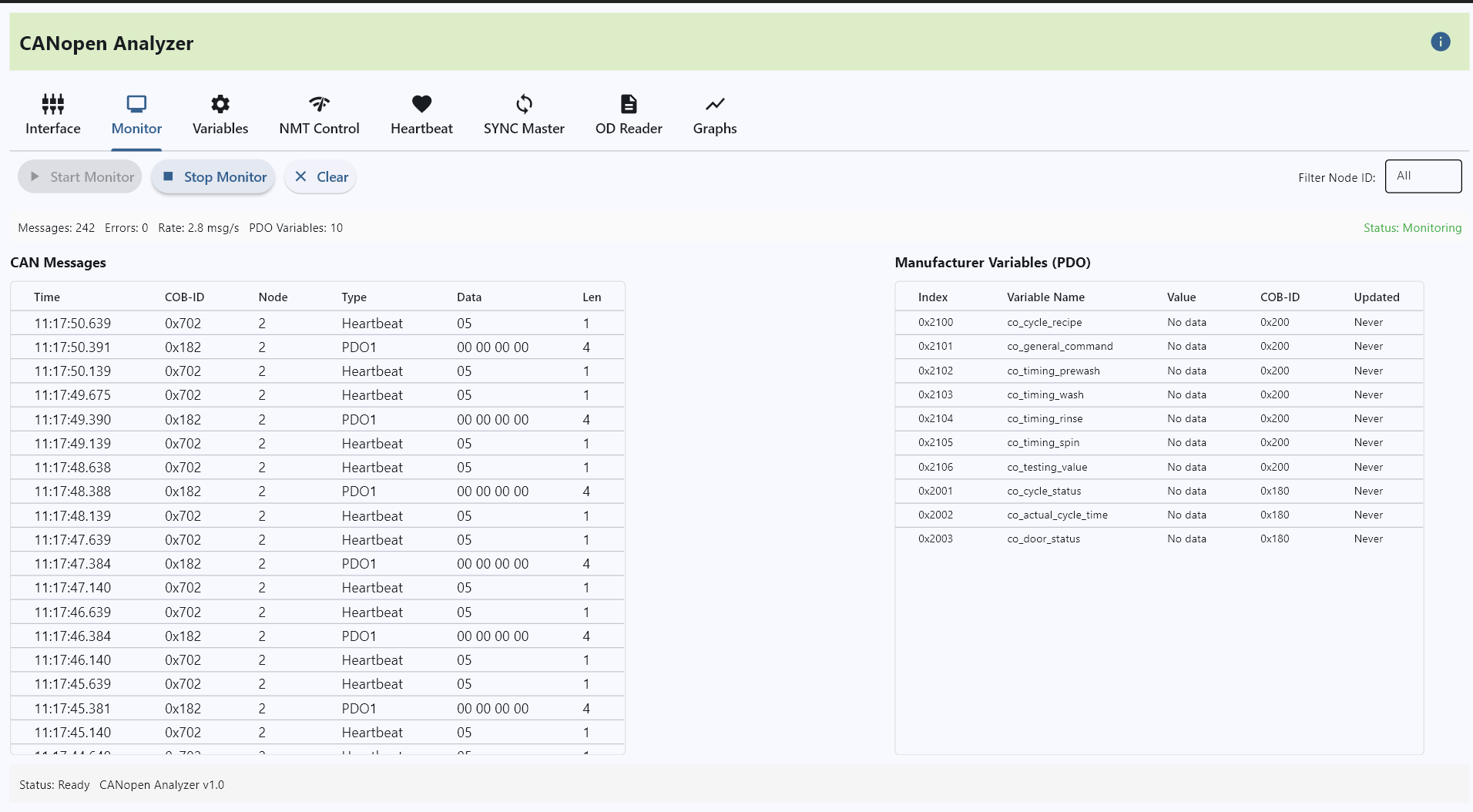Focus the Filter Node ID field

[x=1422, y=176]
